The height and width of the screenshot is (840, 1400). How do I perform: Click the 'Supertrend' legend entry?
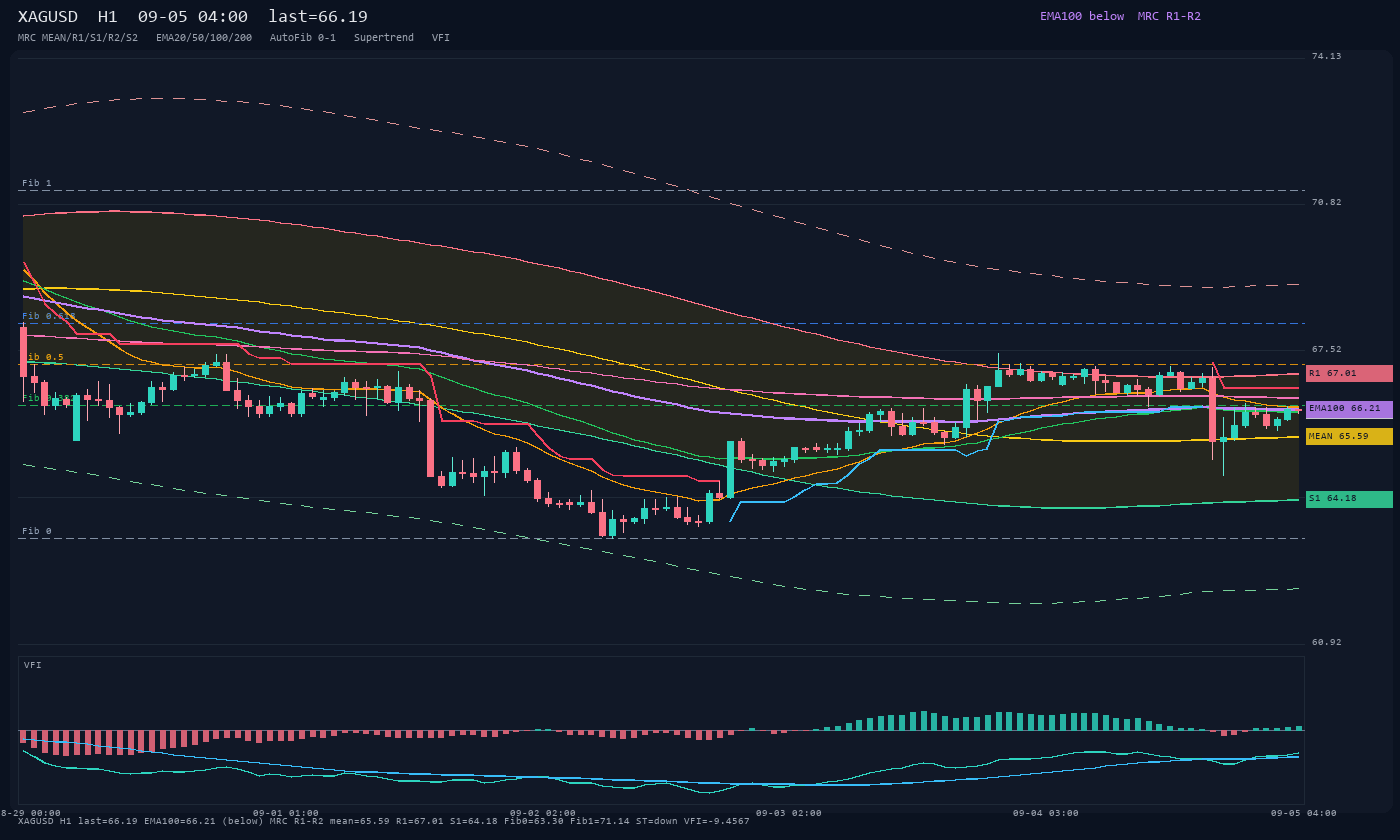[x=384, y=38]
